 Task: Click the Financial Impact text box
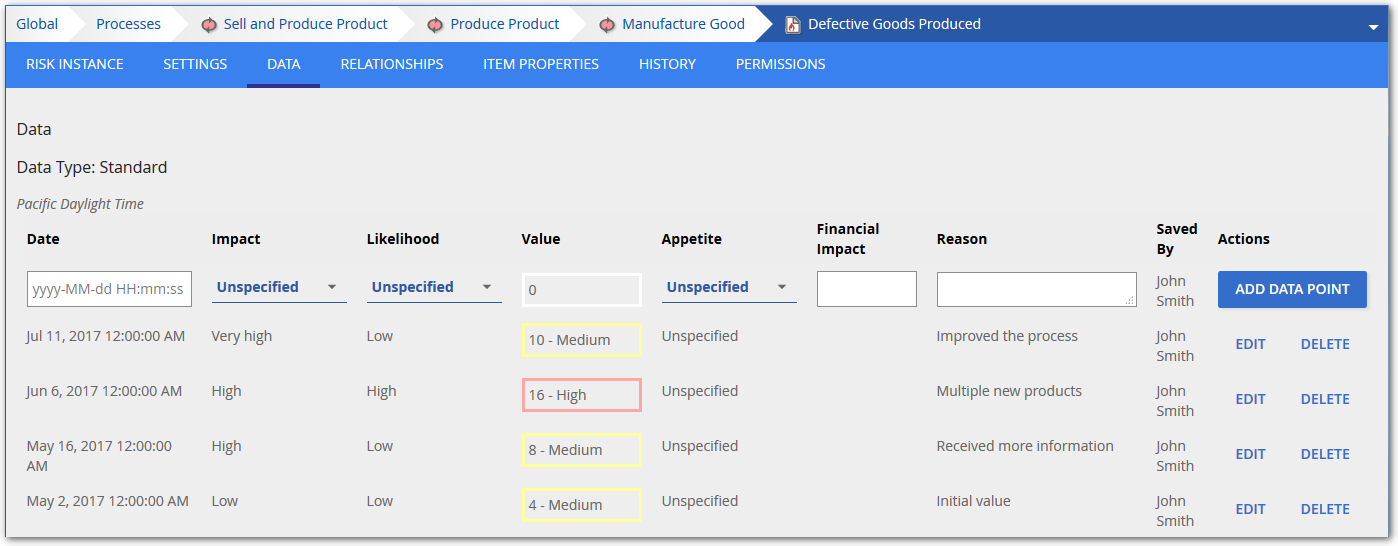(866, 289)
